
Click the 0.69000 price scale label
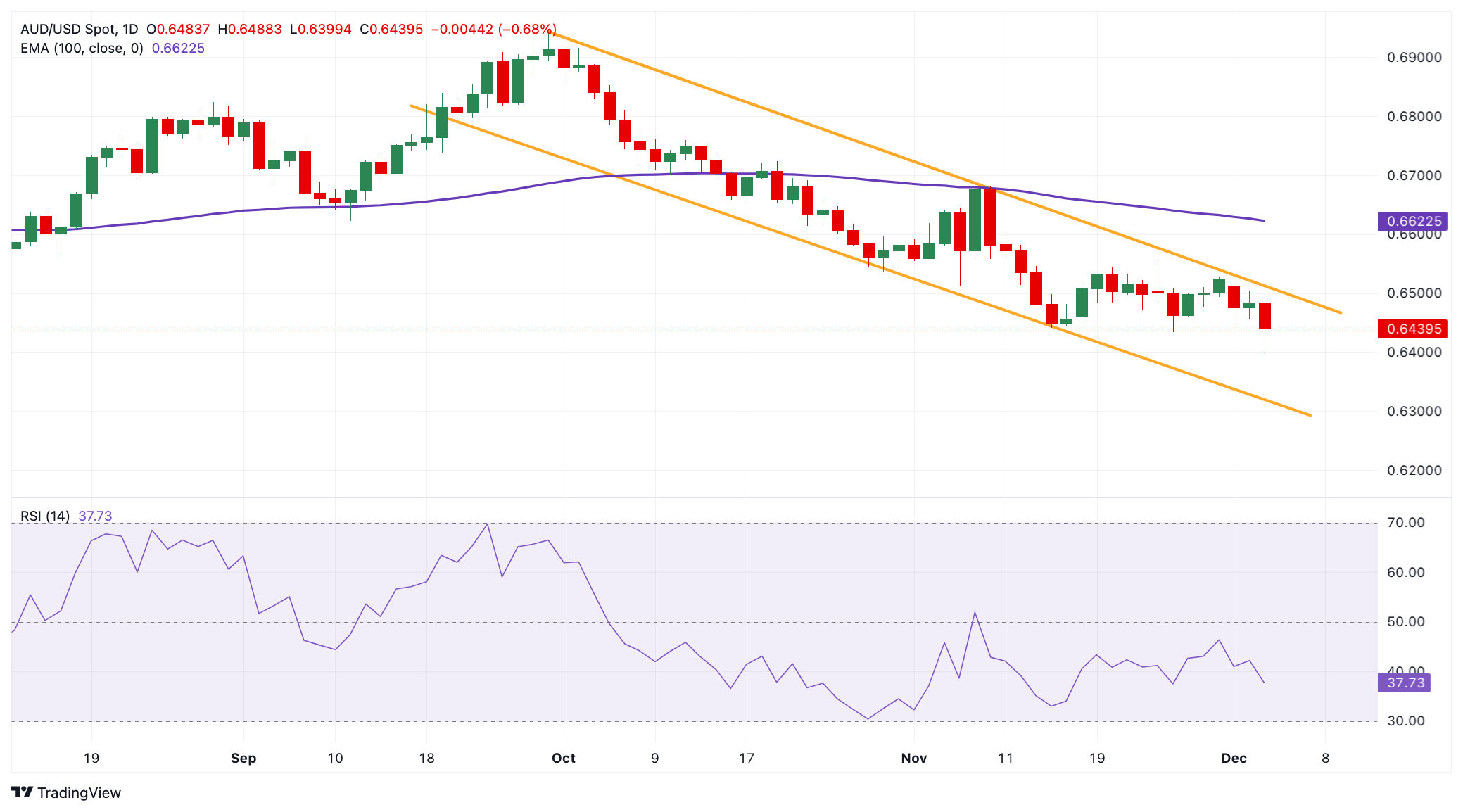point(1414,57)
